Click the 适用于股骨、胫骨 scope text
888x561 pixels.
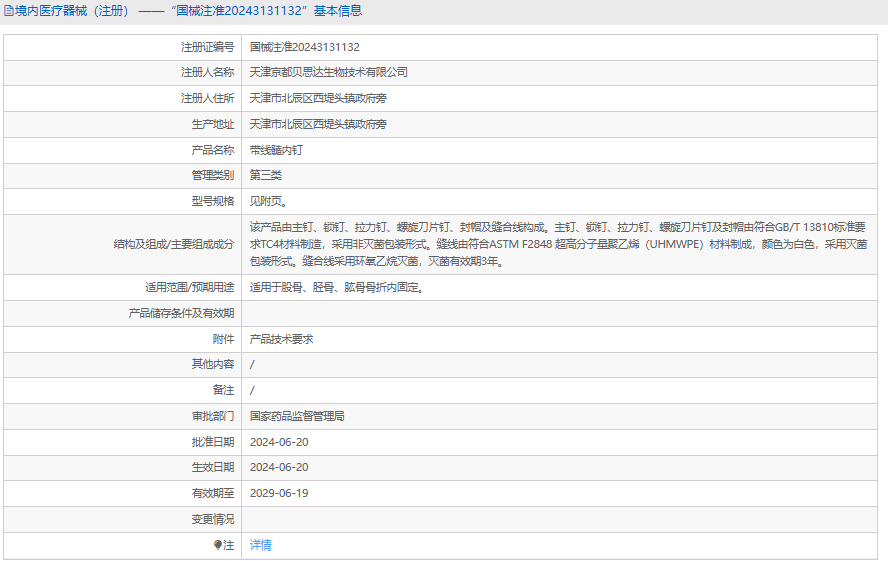[x=338, y=287]
